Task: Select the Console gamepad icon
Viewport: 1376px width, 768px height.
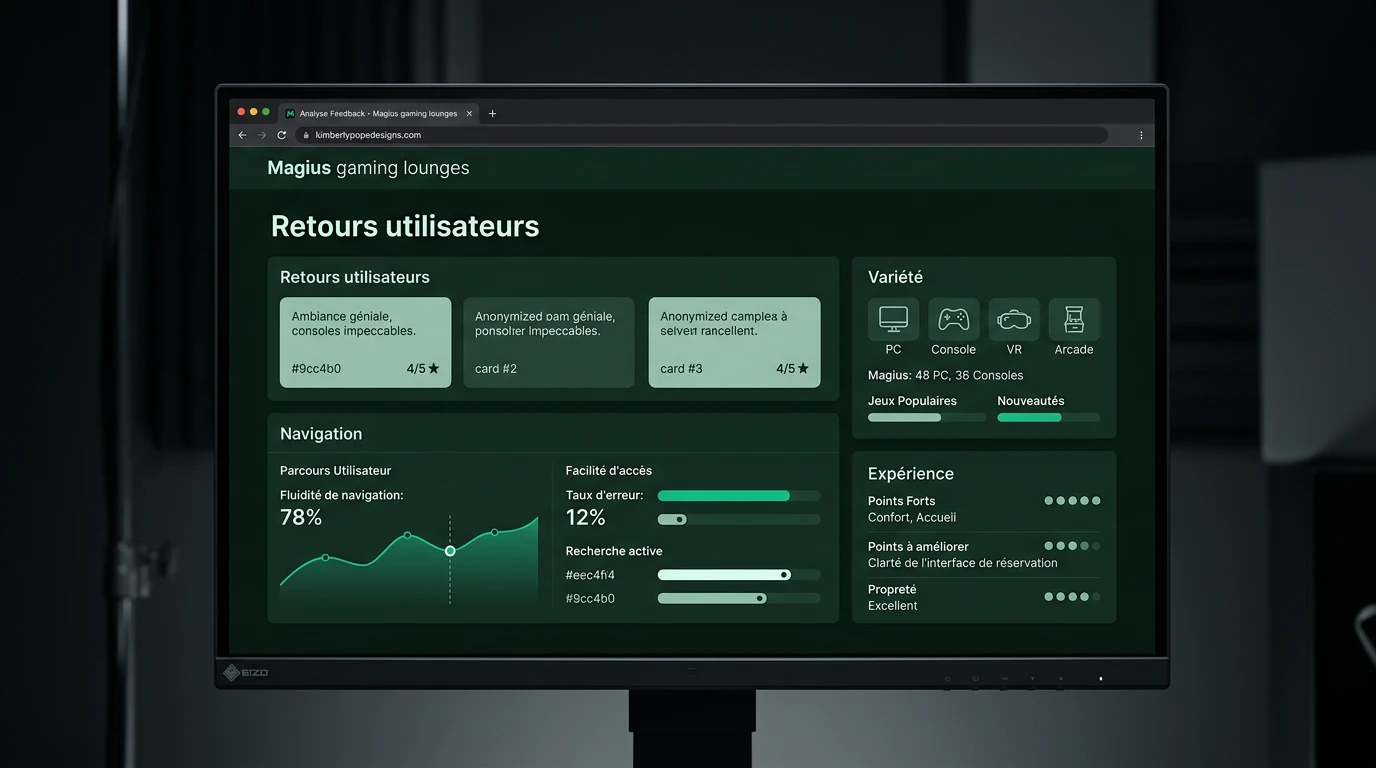Action: coord(953,319)
